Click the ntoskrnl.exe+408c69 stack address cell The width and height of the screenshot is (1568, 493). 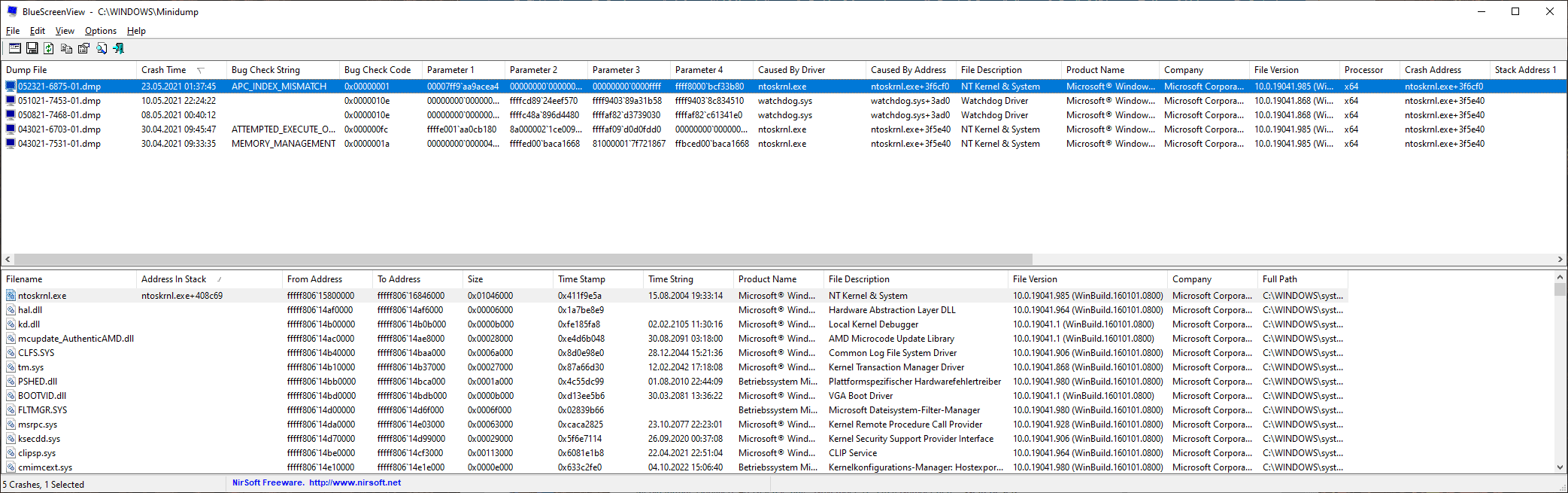[182, 296]
